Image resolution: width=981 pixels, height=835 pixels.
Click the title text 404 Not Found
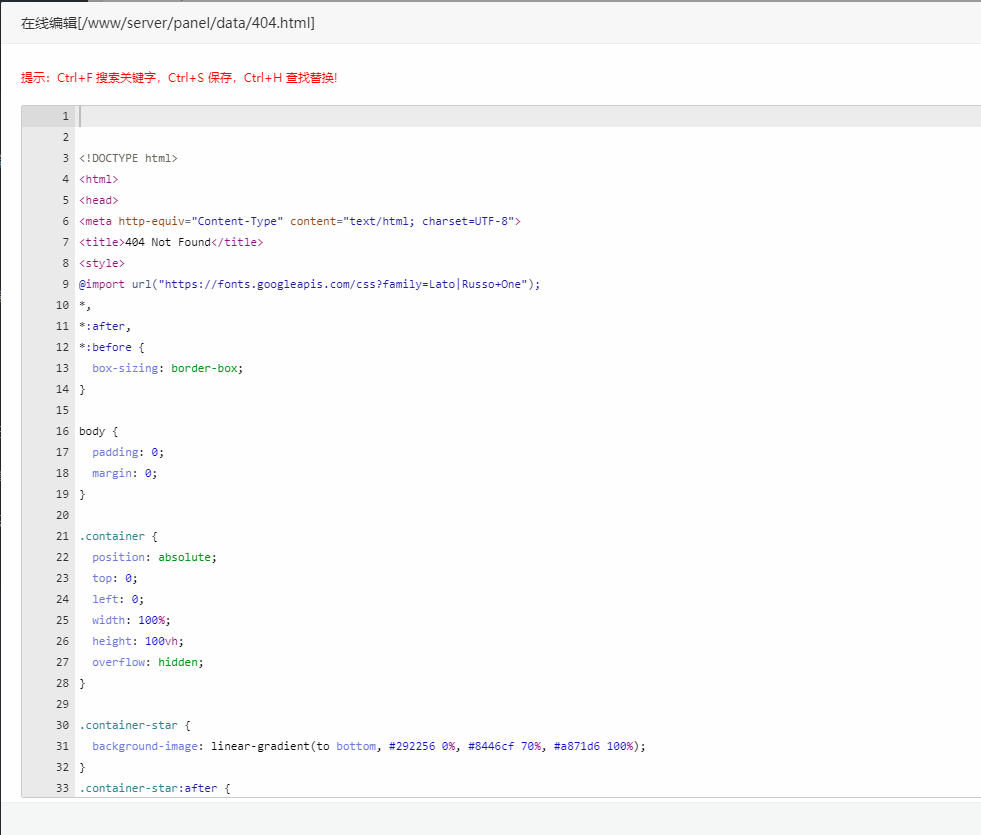(x=168, y=242)
